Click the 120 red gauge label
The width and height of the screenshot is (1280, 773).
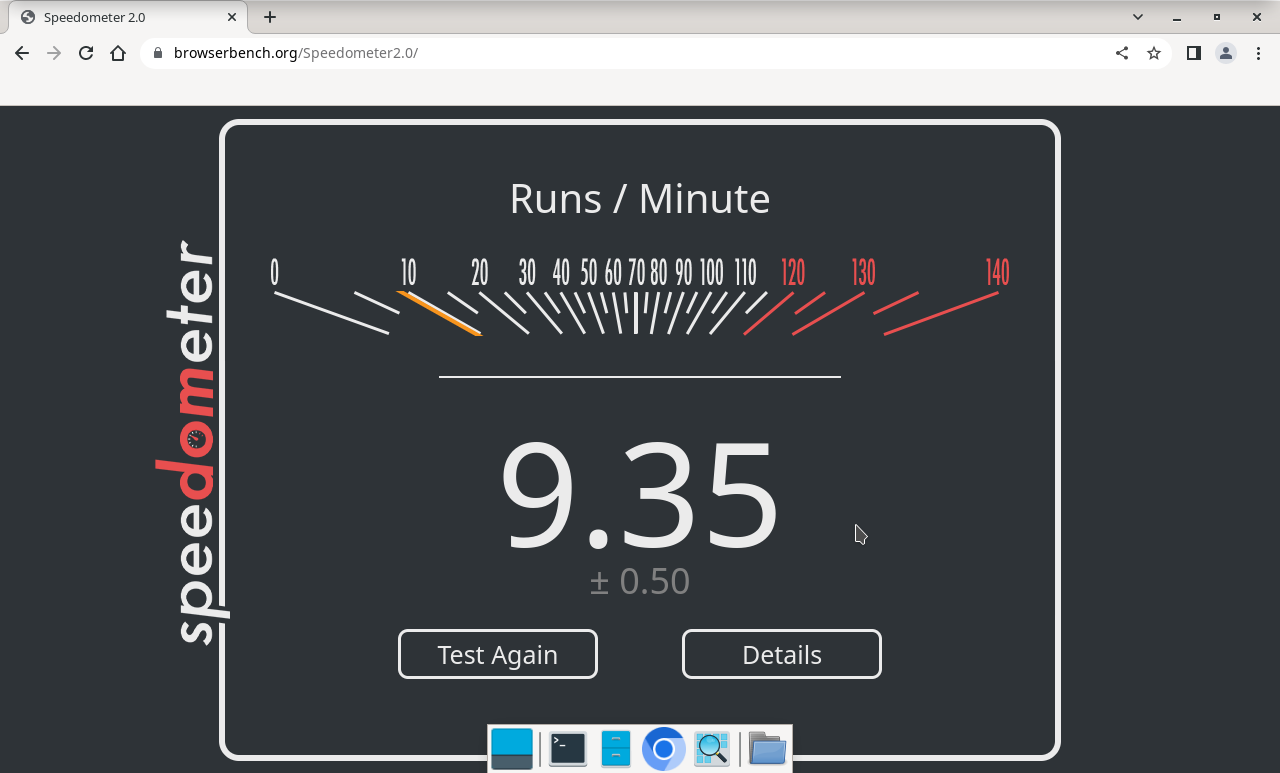[793, 272]
